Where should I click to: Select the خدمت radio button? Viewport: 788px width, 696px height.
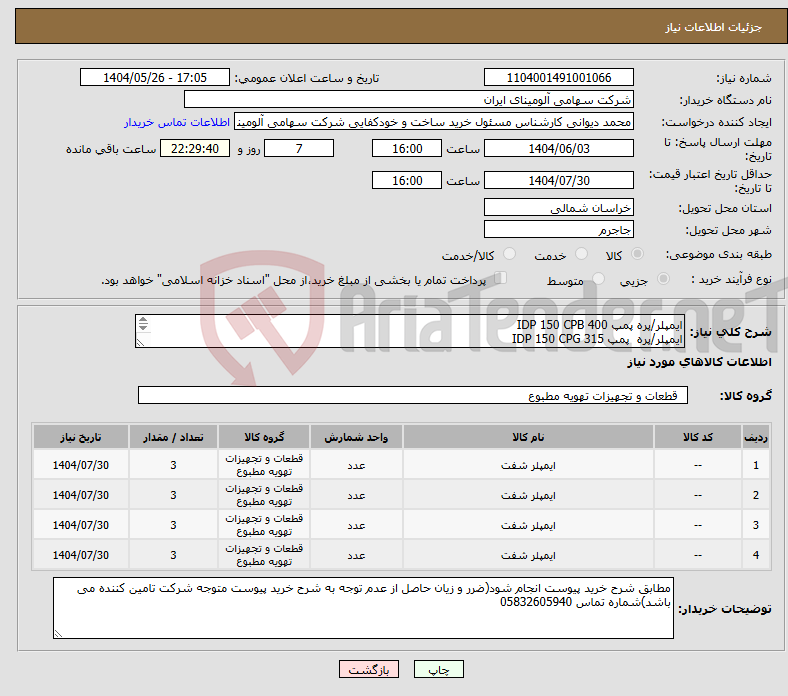tap(581, 254)
